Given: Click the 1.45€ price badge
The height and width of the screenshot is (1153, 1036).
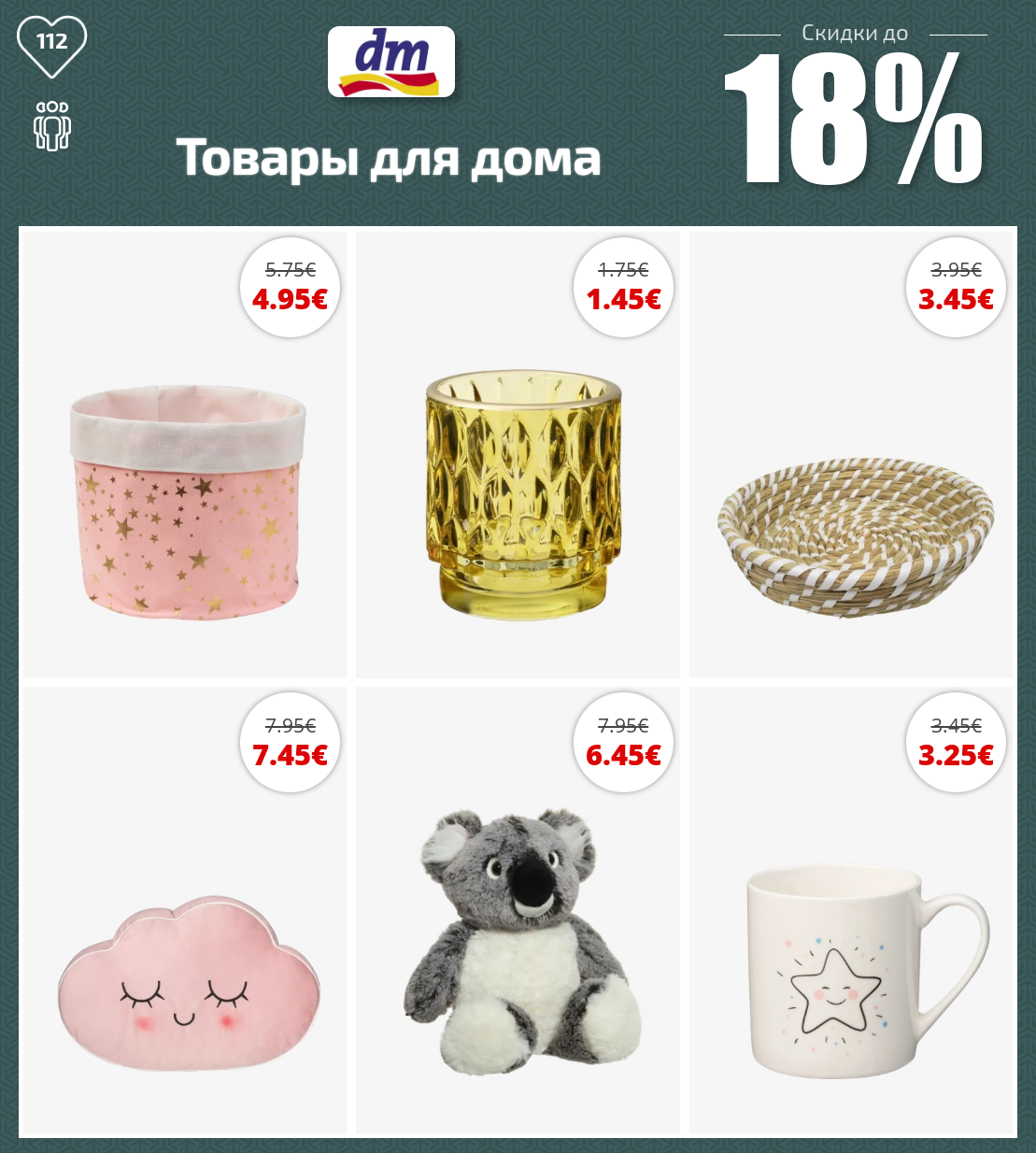Looking at the screenshot, I should 623,287.
